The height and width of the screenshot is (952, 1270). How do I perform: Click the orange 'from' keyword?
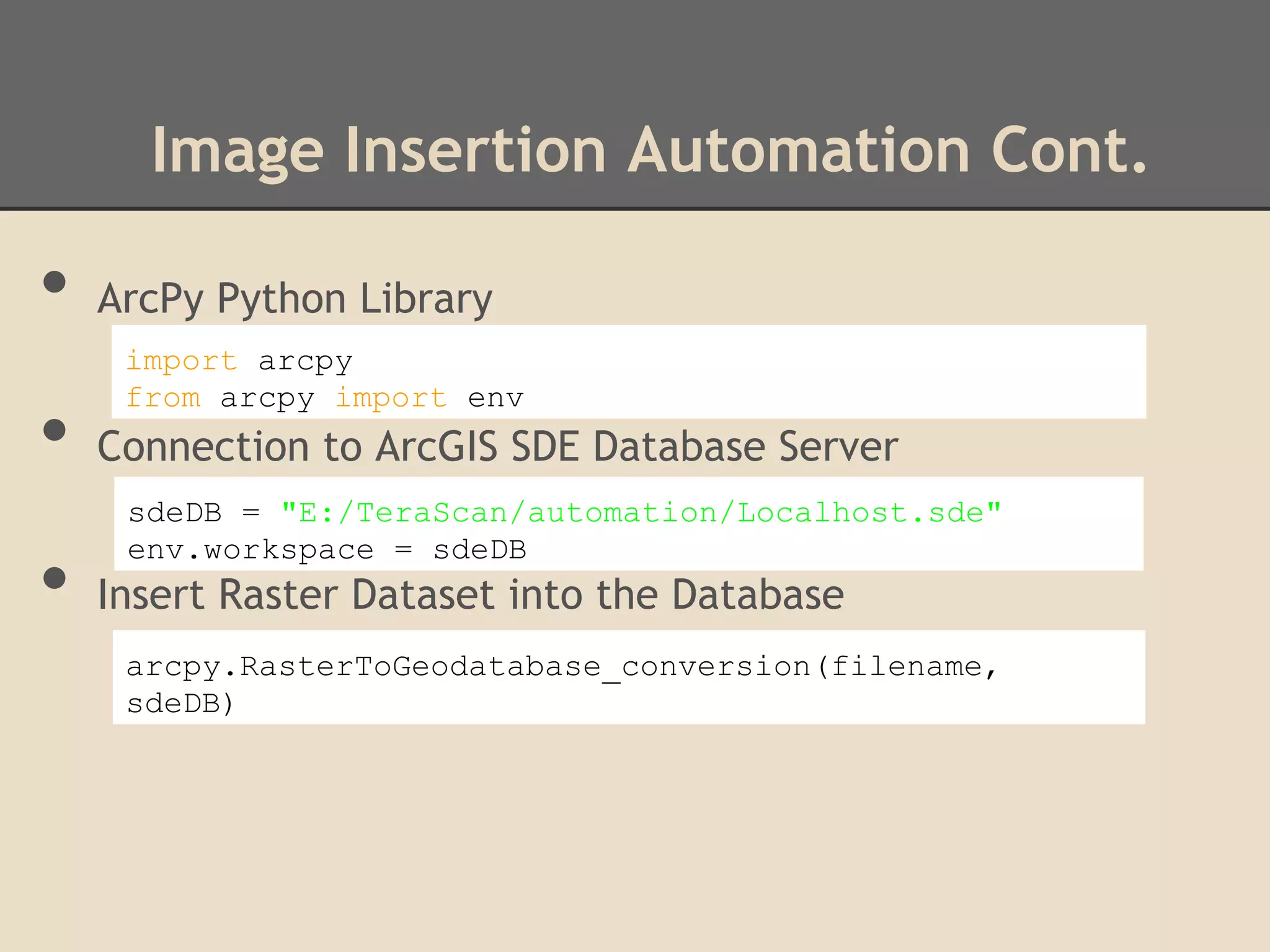coord(164,398)
